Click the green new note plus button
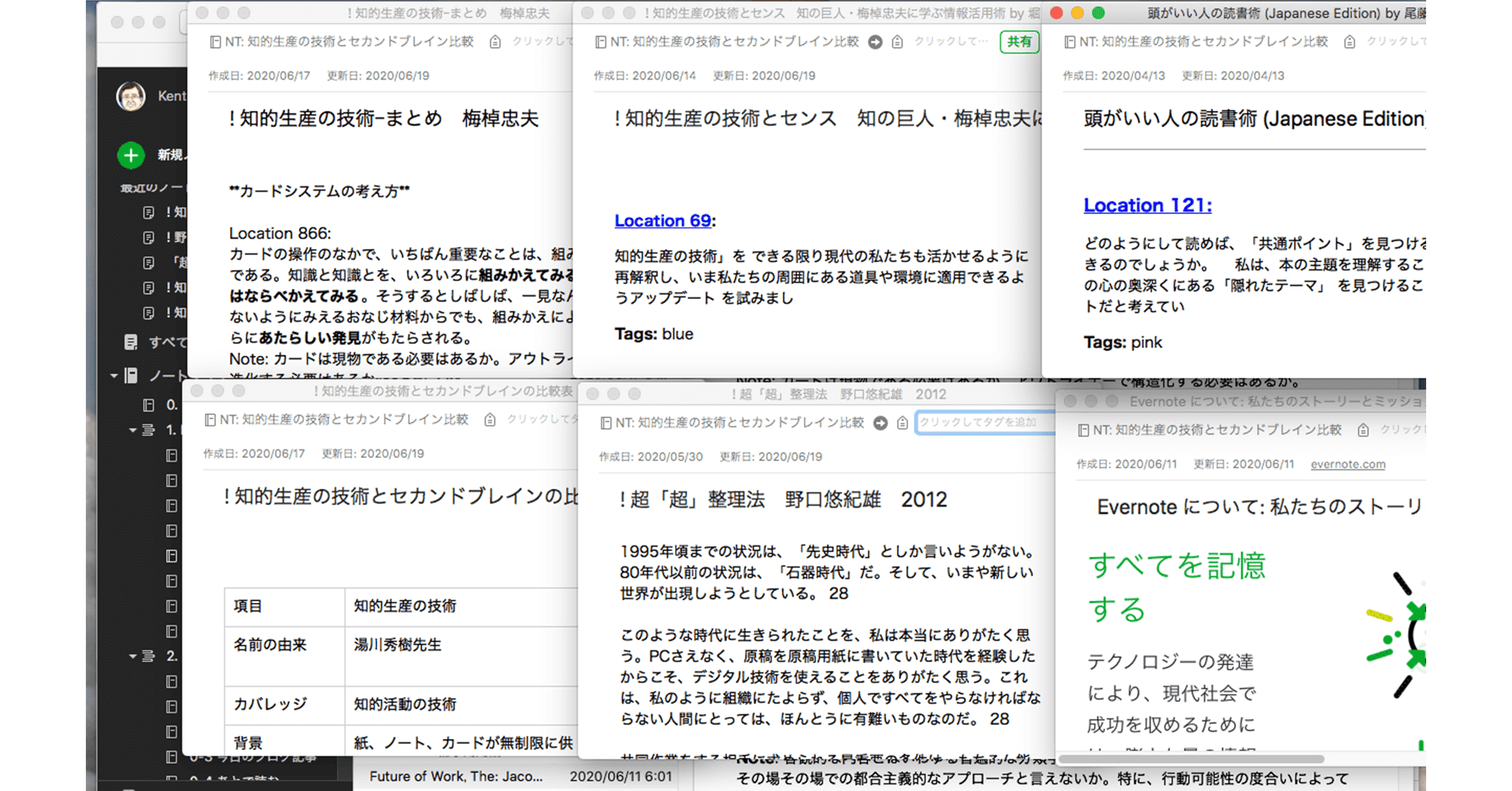The height and width of the screenshot is (791, 1512). point(131,155)
